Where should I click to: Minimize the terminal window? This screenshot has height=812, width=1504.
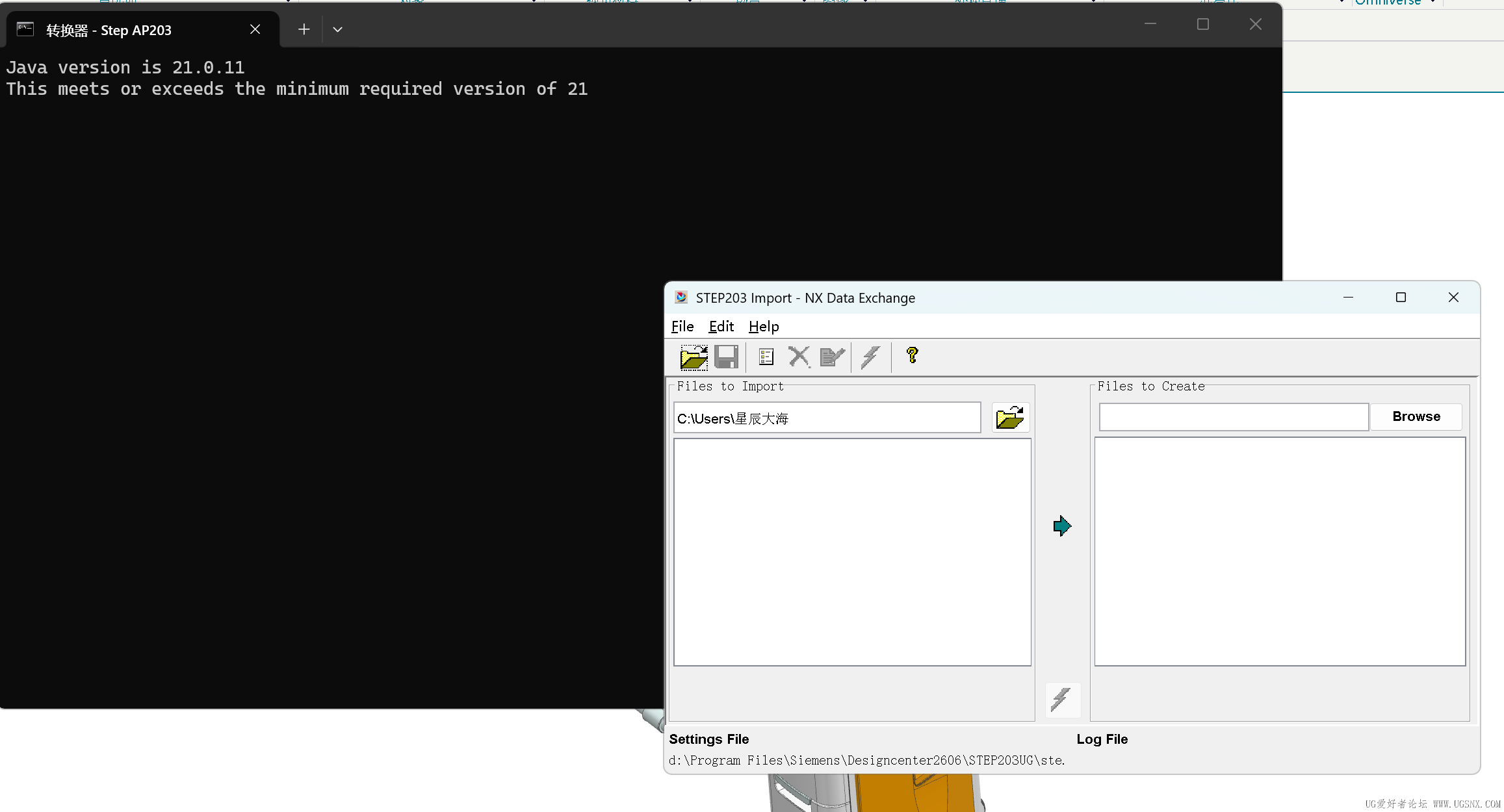coord(1150,24)
